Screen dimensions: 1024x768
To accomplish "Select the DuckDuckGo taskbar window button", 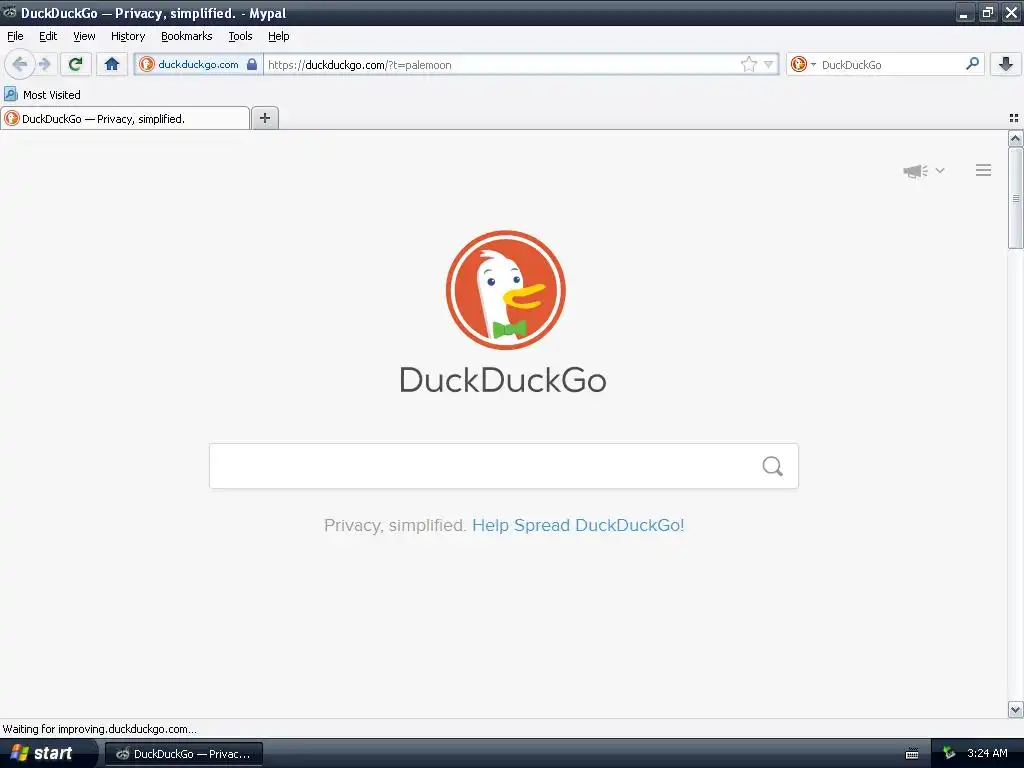I will pyautogui.click(x=184, y=754).
